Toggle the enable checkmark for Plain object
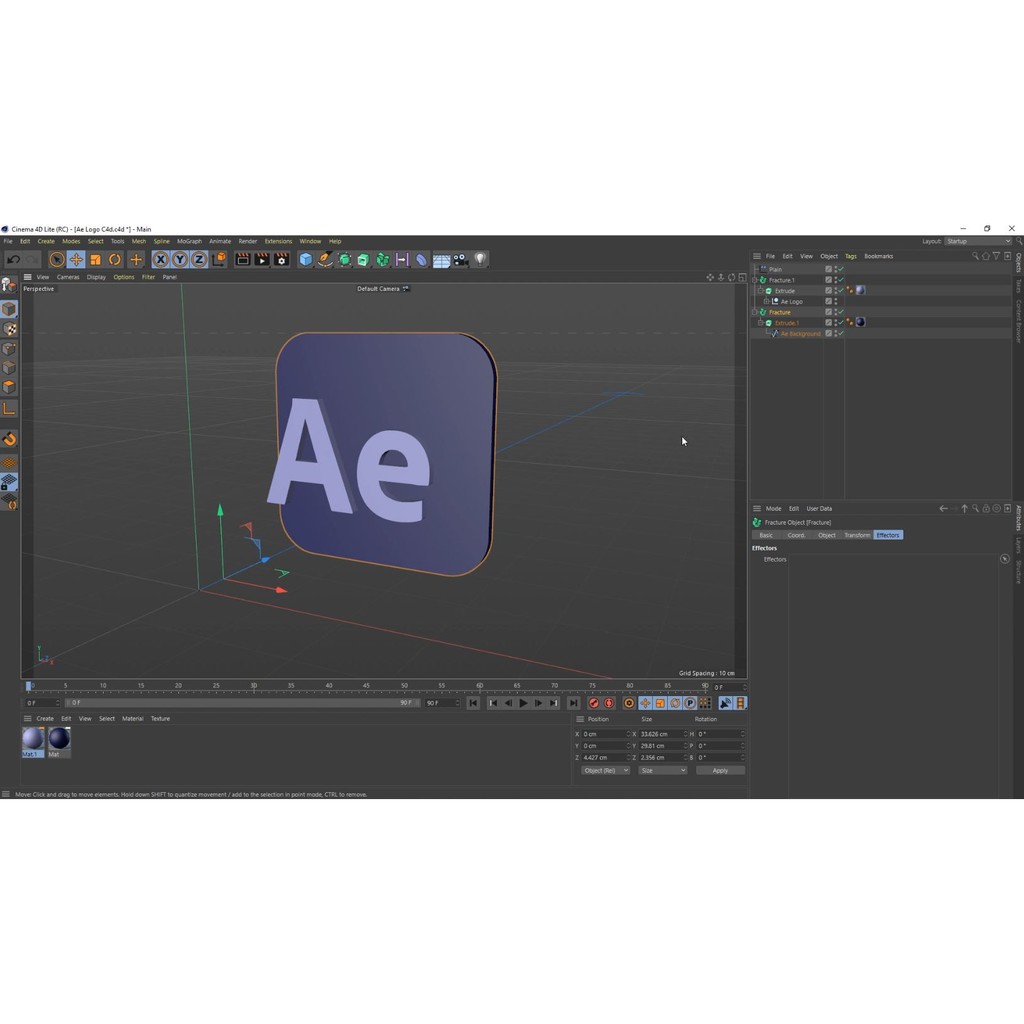The image size is (1024, 1024). coord(841,269)
